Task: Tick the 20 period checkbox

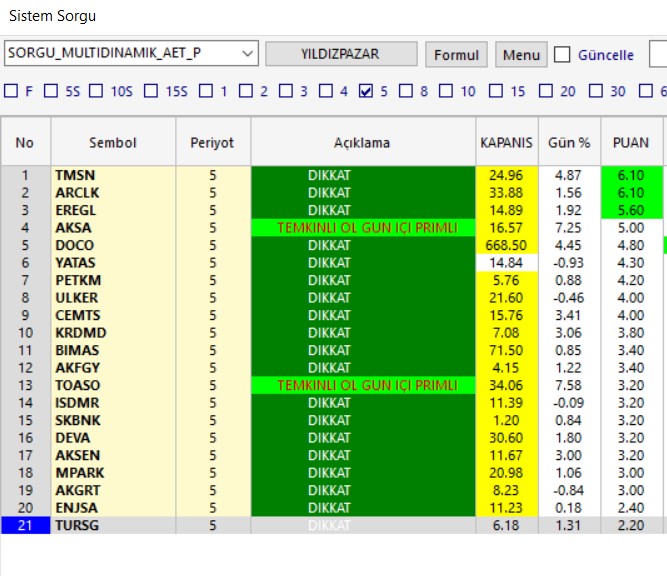Action: point(546,91)
